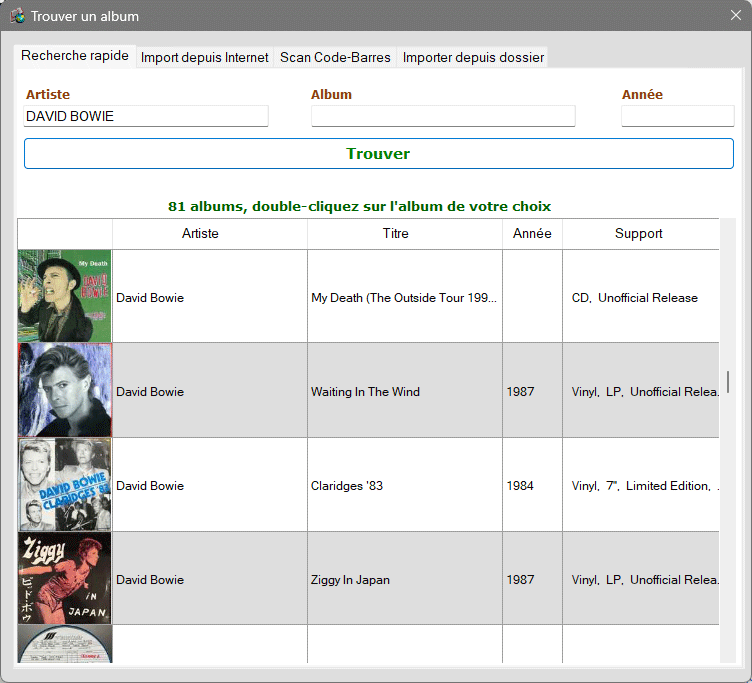The width and height of the screenshot is (752, 683).
Task: Open the Importer depuis dossier tab
Action: [473, 58]
